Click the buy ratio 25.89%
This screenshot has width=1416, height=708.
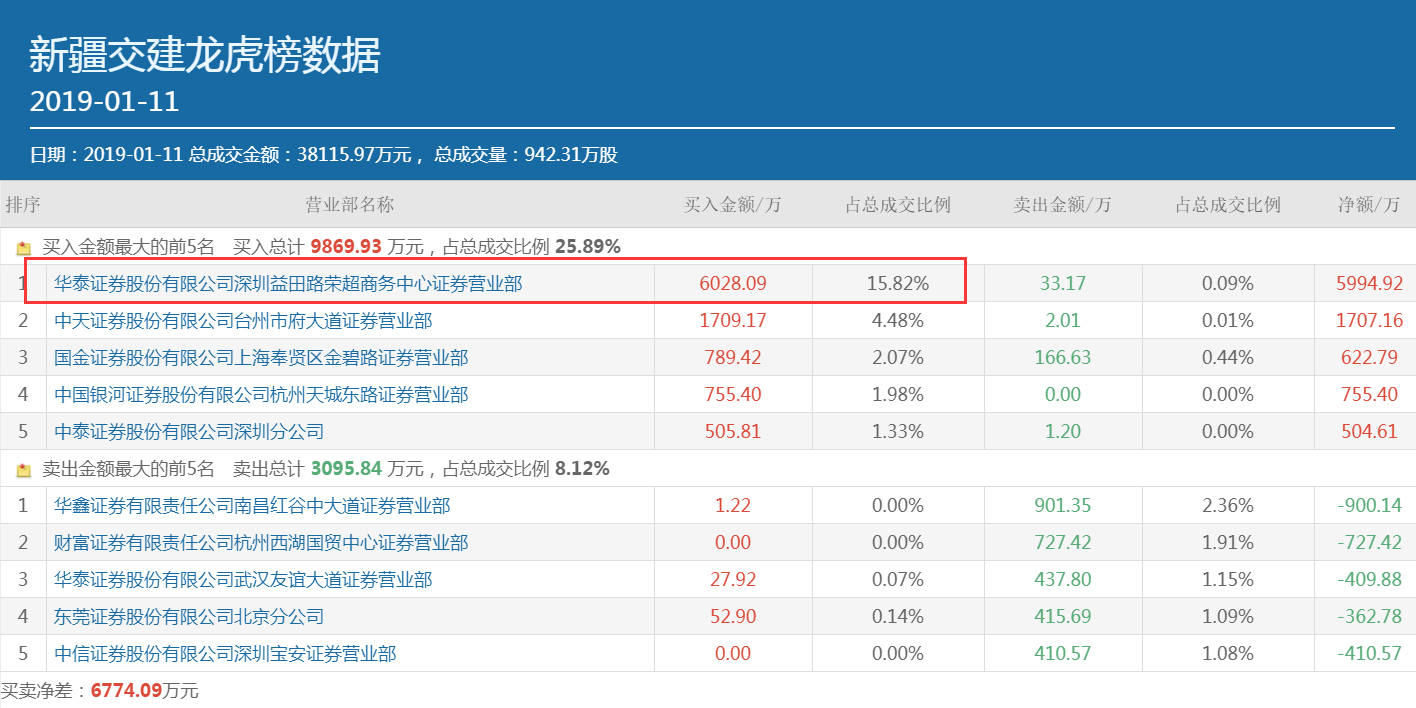coord(587,246)
